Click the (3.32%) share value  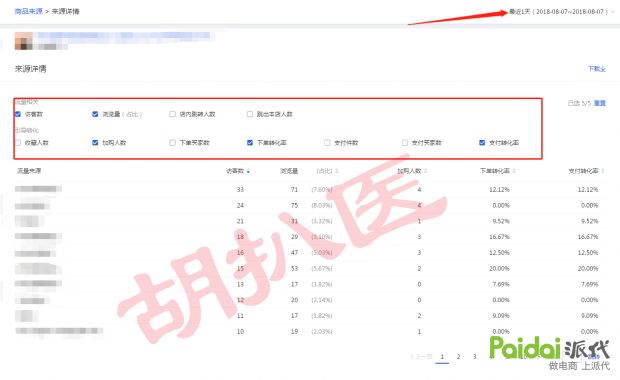322,221
